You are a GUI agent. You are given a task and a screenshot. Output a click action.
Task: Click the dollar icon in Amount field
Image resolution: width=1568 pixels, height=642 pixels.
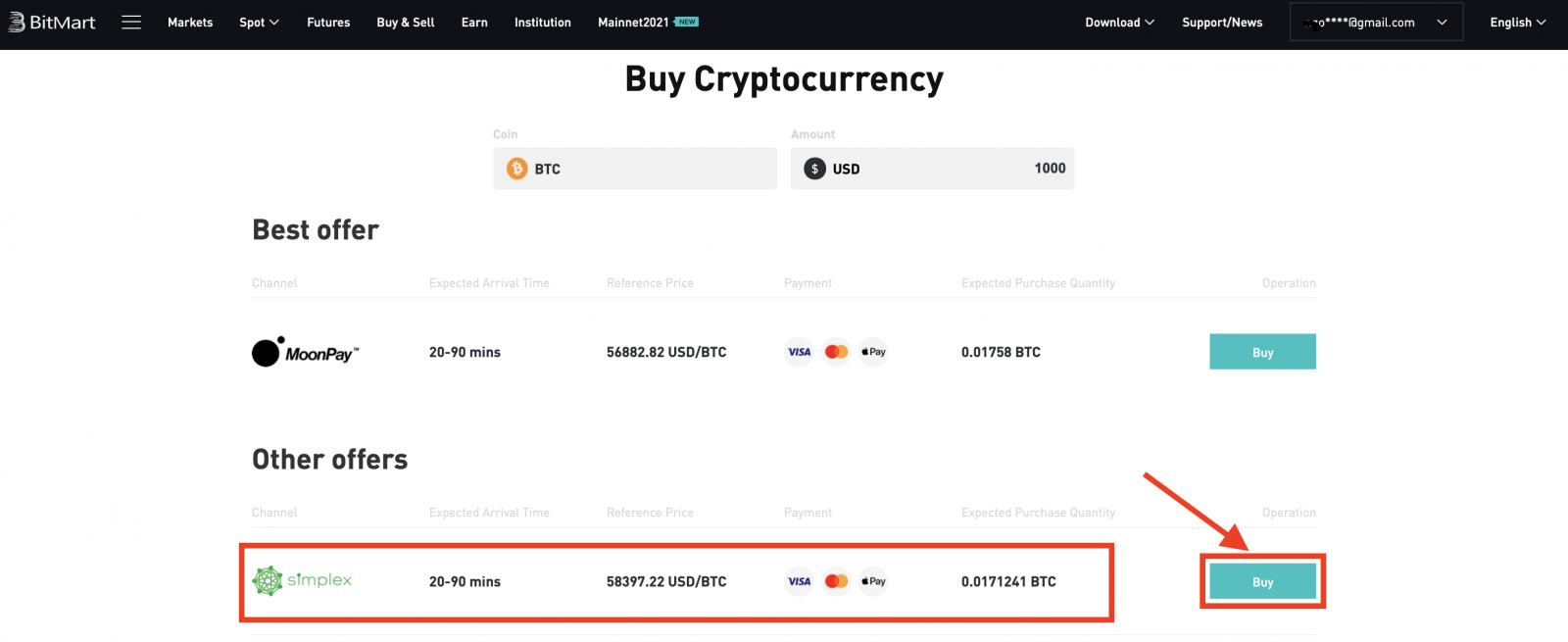tap(813, 169)
